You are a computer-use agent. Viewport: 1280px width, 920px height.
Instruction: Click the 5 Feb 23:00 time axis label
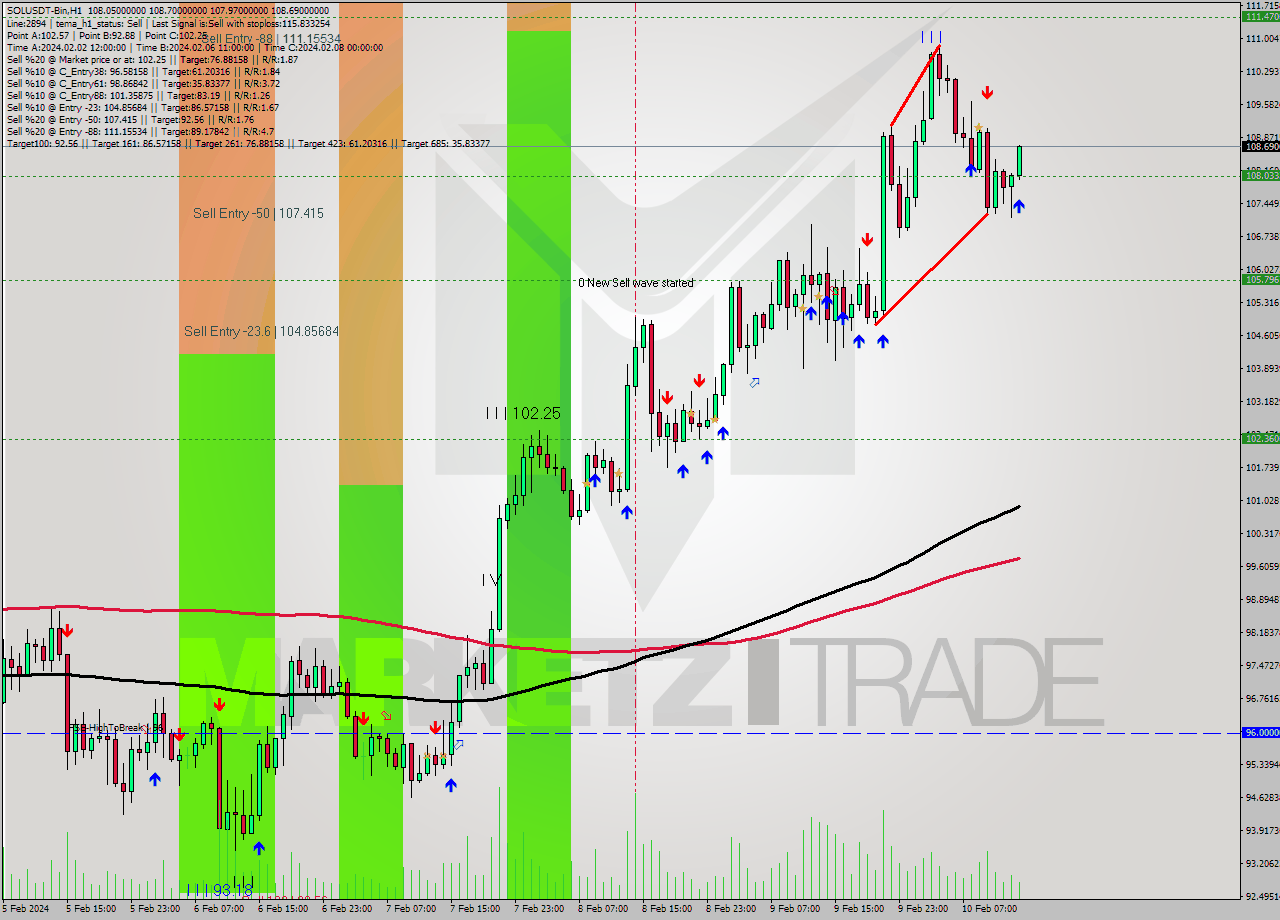[x=154, y=908]
